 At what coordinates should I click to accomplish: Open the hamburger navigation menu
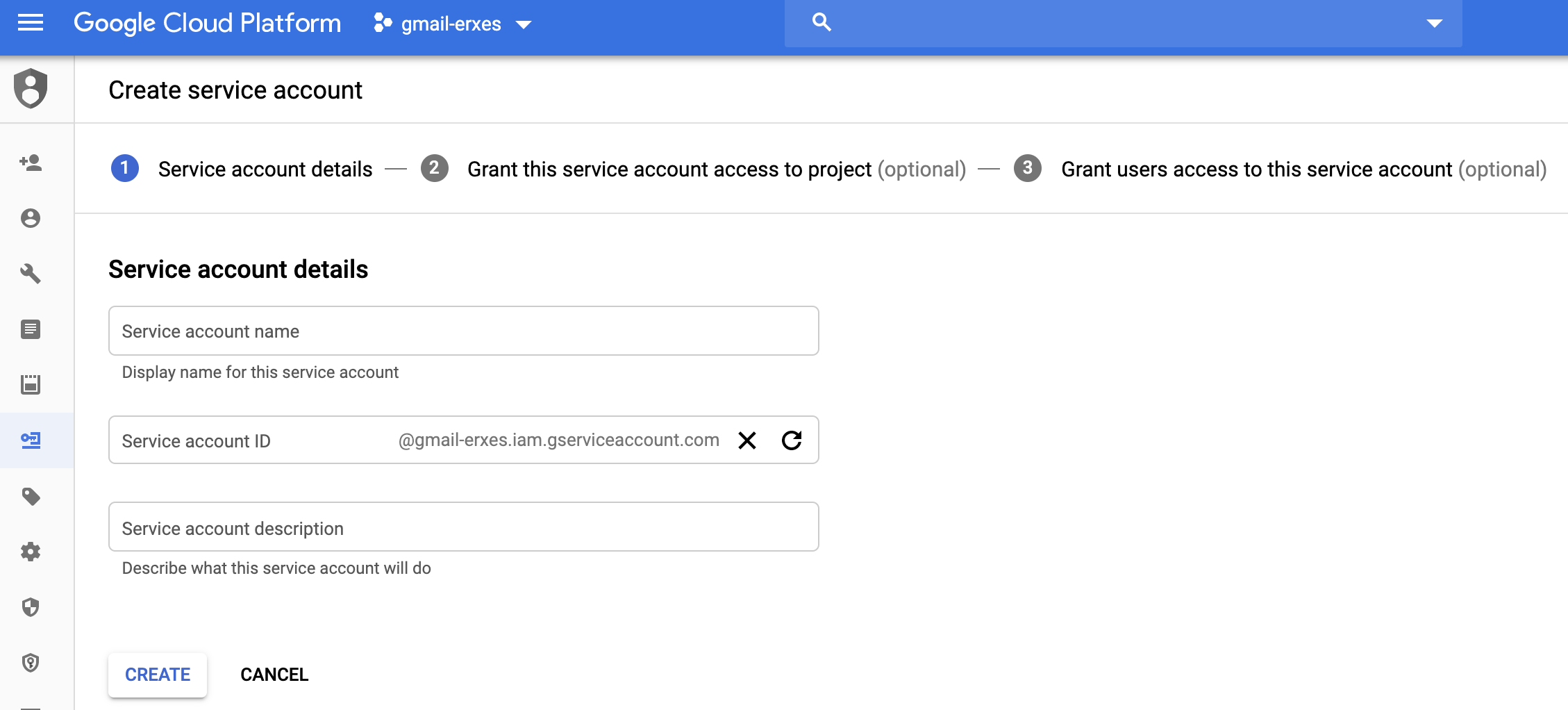tap(31, 23)
